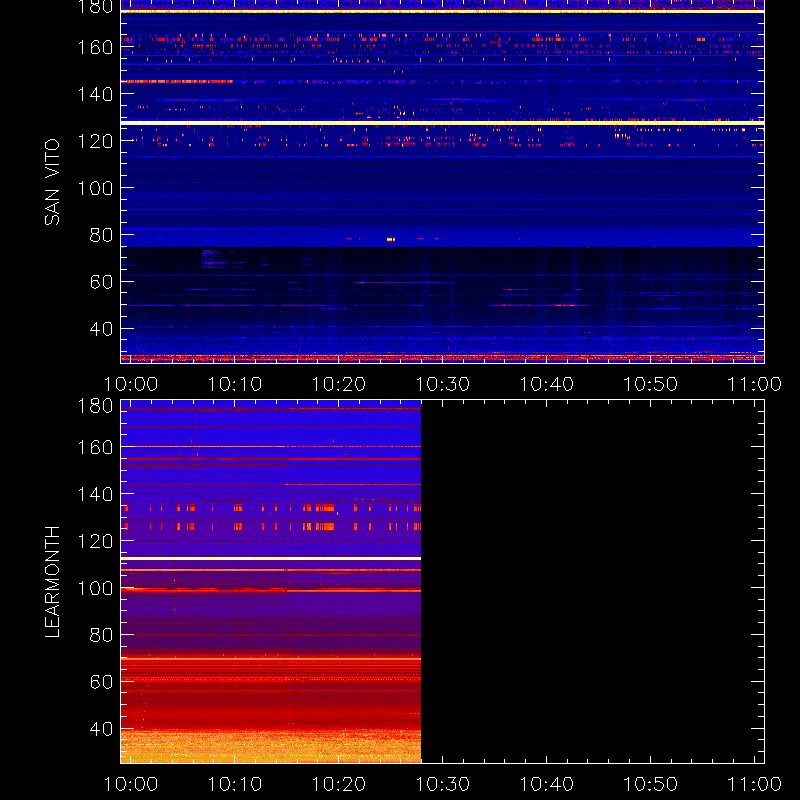Viewport: 800px width, 800px height.
Task: Select the 100 frequency label on San Vito plot
Action: click(x=95, y=188)
